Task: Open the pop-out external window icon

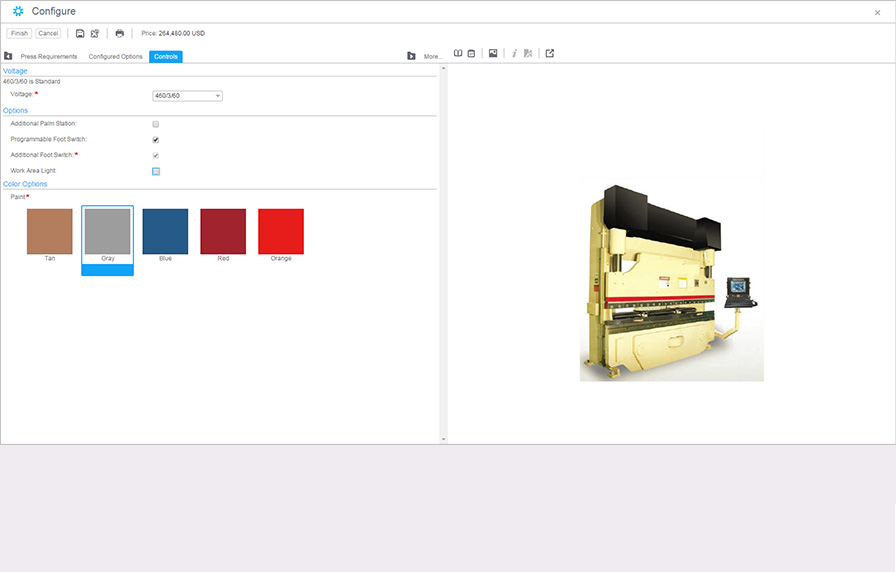Action: click(549, 53)
